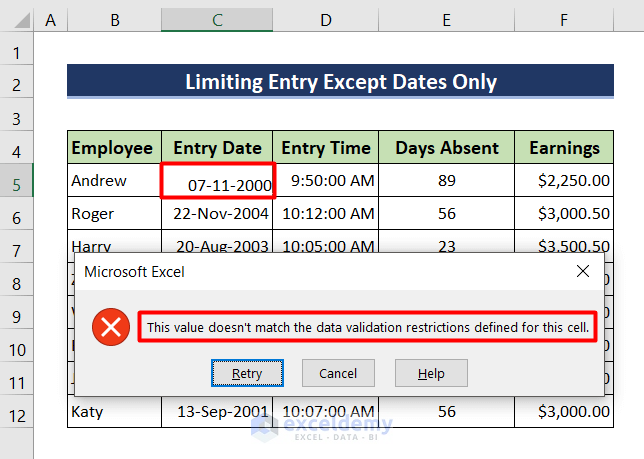Click the Employee header cell
This screenshot has width=644, height=459.
point(113,148)
